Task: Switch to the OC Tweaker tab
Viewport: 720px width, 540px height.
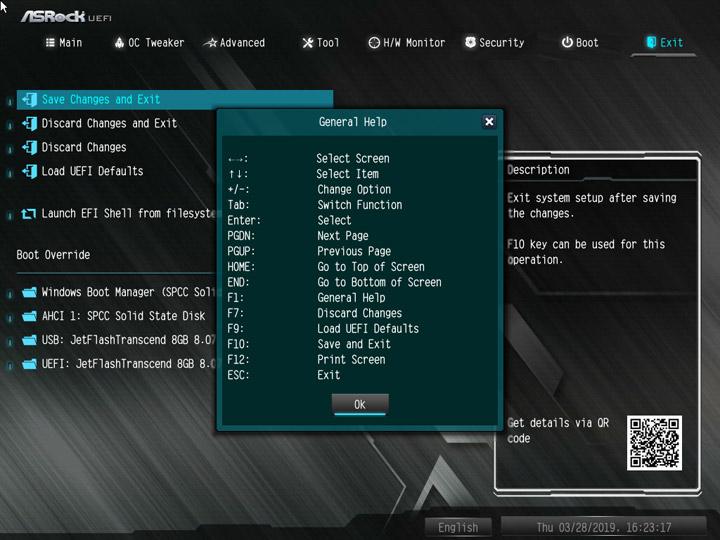Action: (x=149, y=43)
